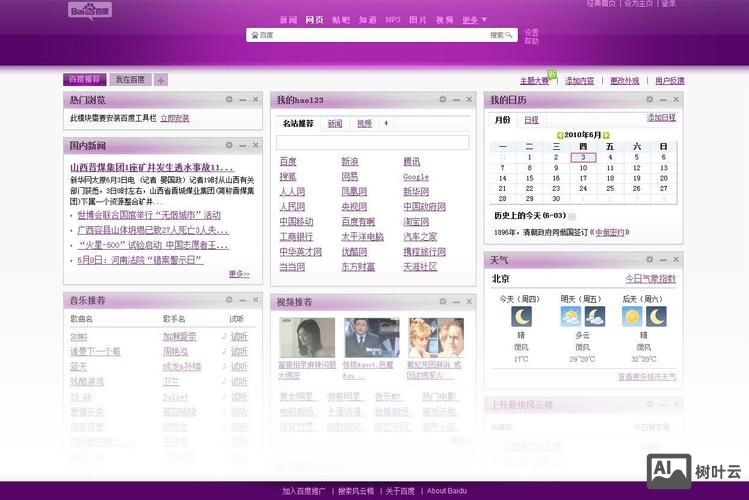This screenshot has width=749, height=500.
Task: Select 知道 in the top navigation
Action: (x=368, y=20)
